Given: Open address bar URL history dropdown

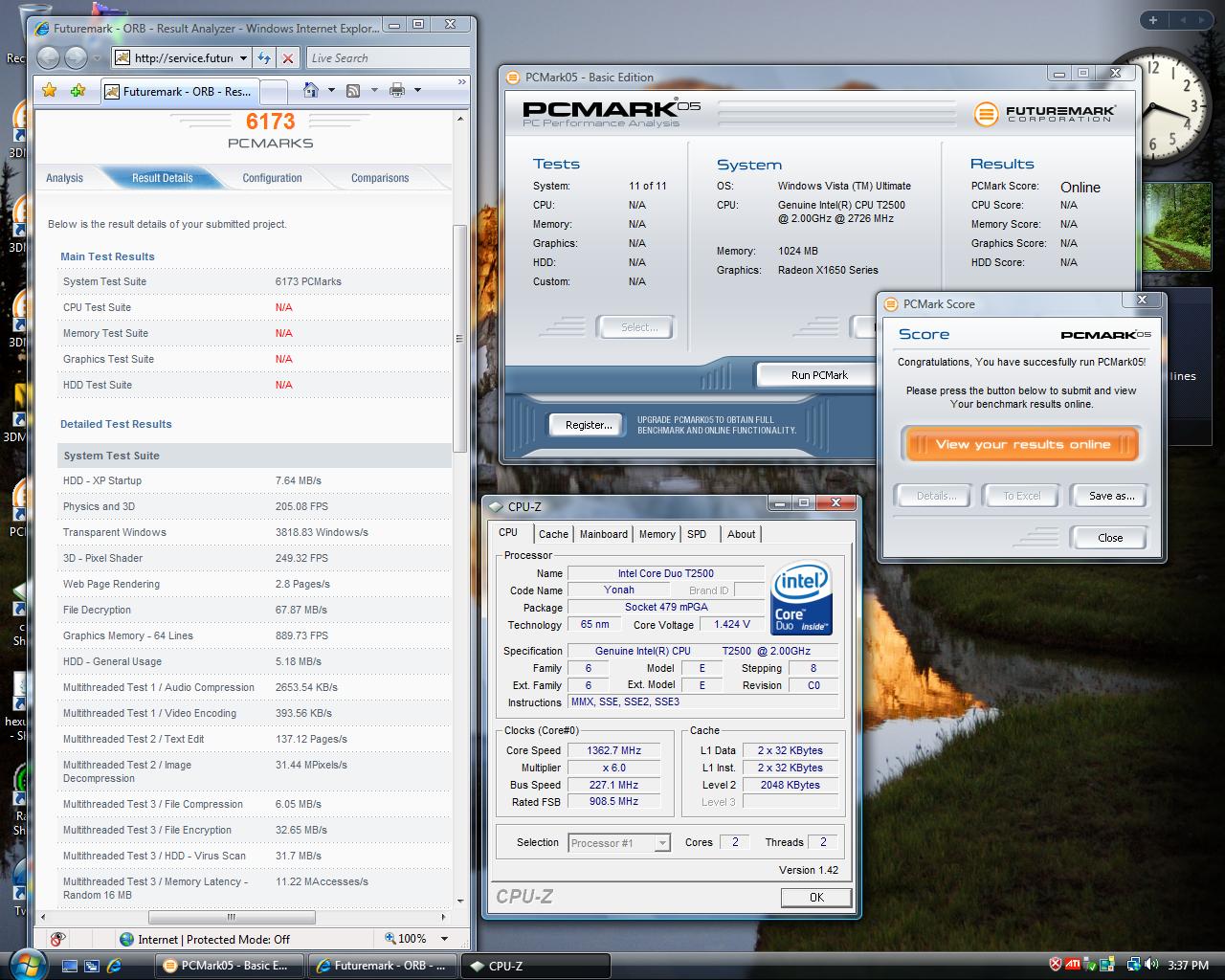Looking at the screenshot, I should tap(243, 58).
